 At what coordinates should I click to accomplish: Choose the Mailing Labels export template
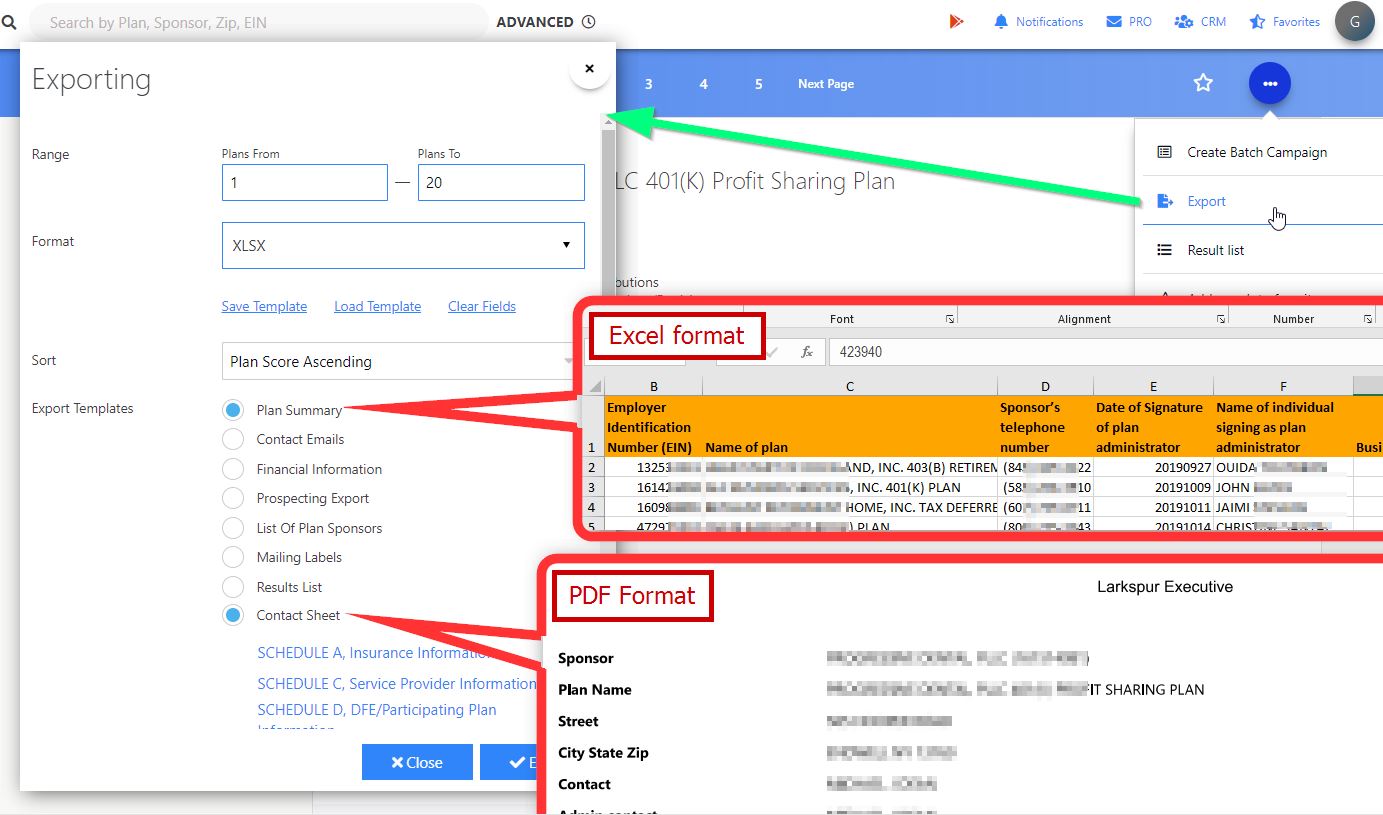(233, 557)
